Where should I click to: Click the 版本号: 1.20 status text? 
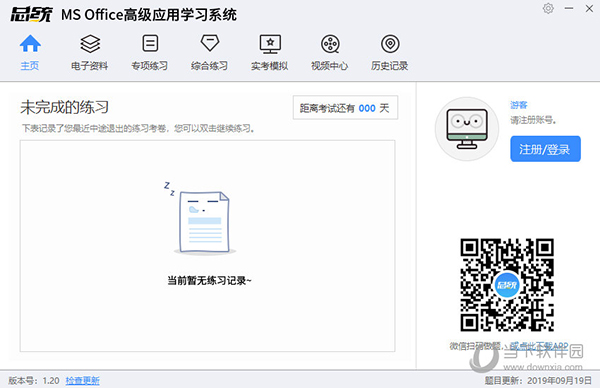click(x=34, y=380)
